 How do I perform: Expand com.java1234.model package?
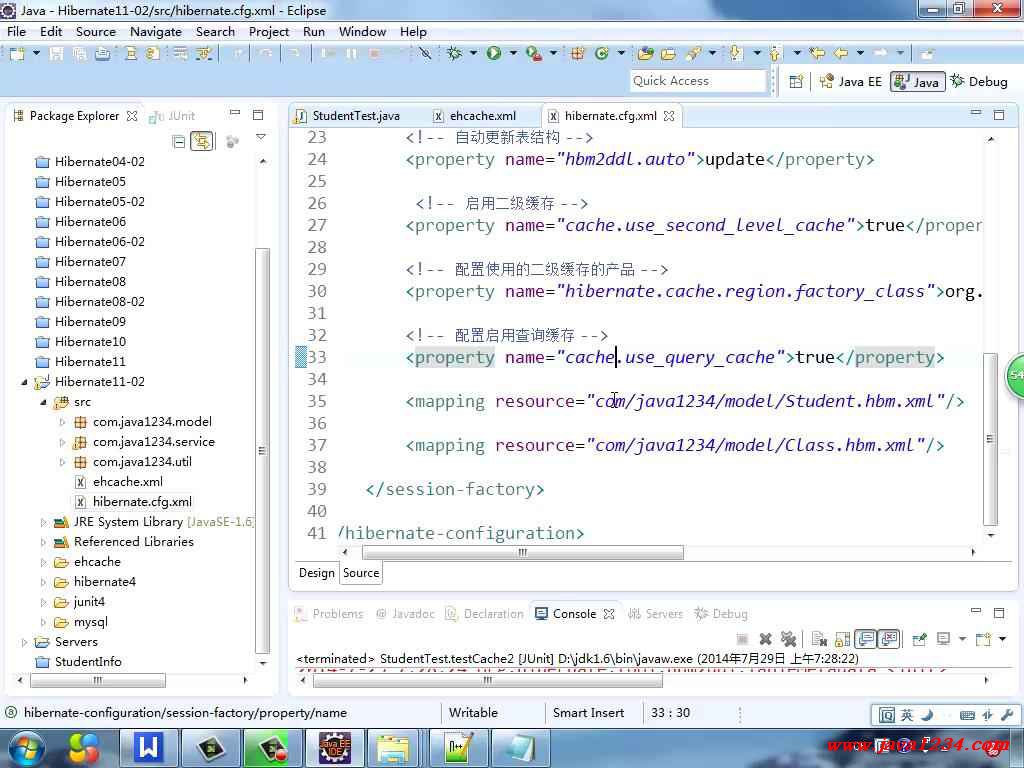pyautogui.click(x=62, y=423)
